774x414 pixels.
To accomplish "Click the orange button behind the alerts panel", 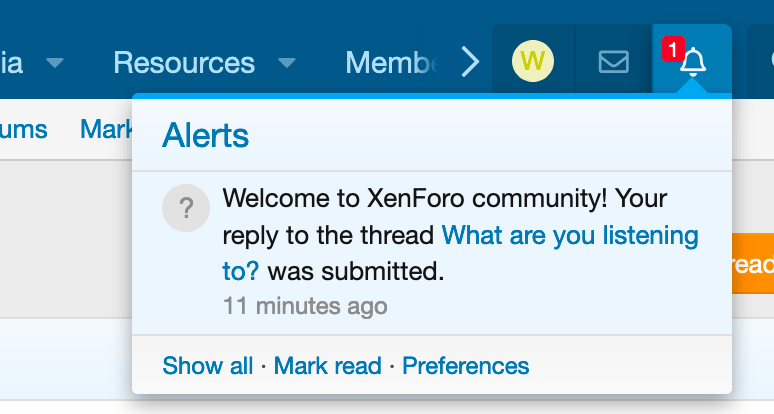I will click(x=752, y=264).
